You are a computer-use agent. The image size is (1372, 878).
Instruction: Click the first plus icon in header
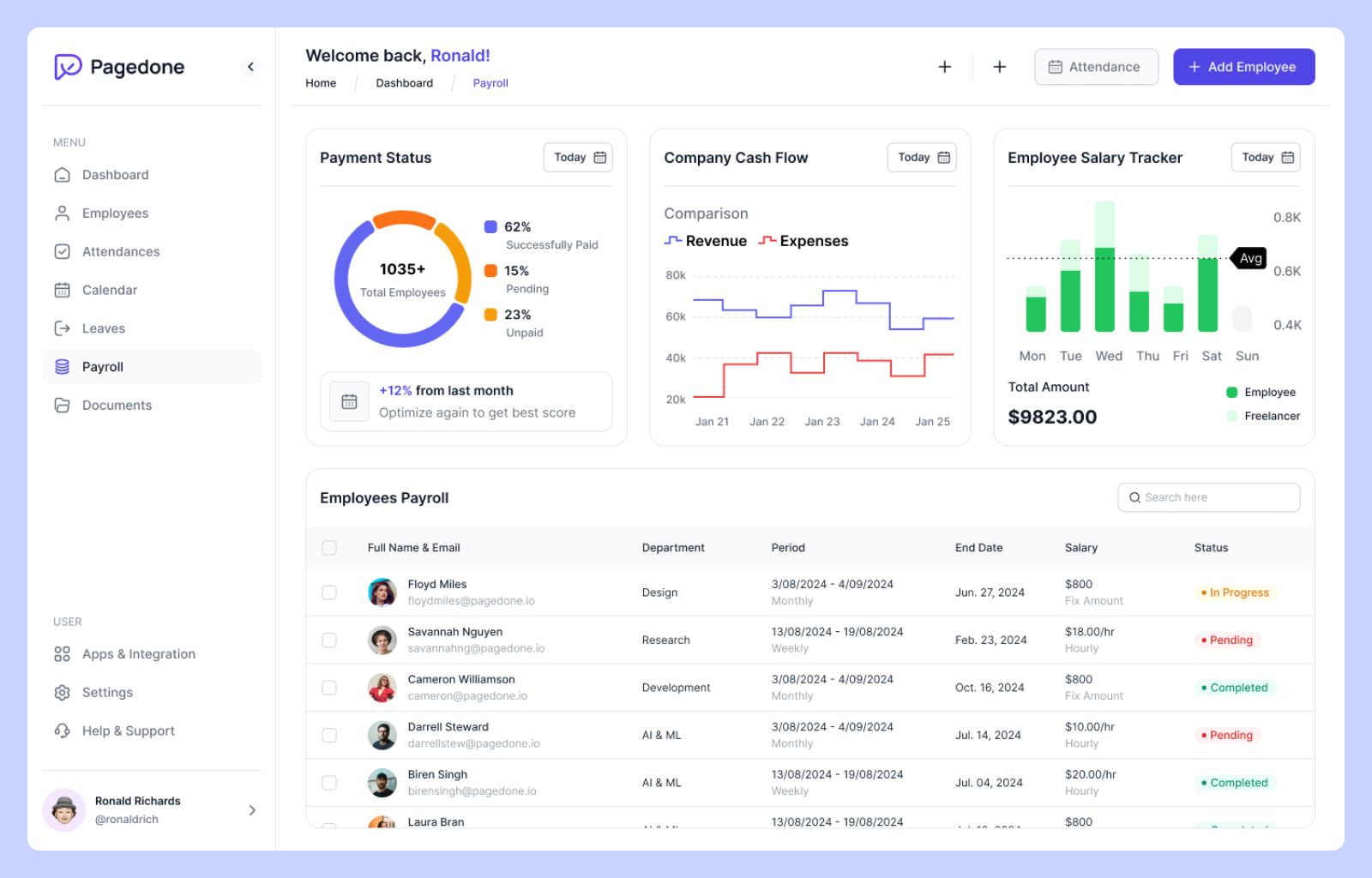(944, 67)
